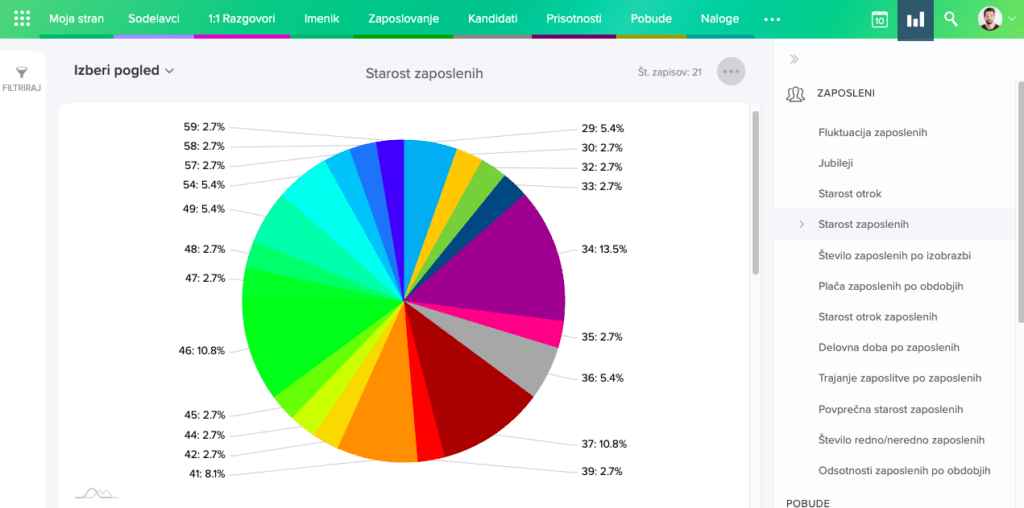Click the arrow beside Starost zaposlenih
Image resolution: width=1024 pixels, height=508 pixels.
(x=801, y=224)
